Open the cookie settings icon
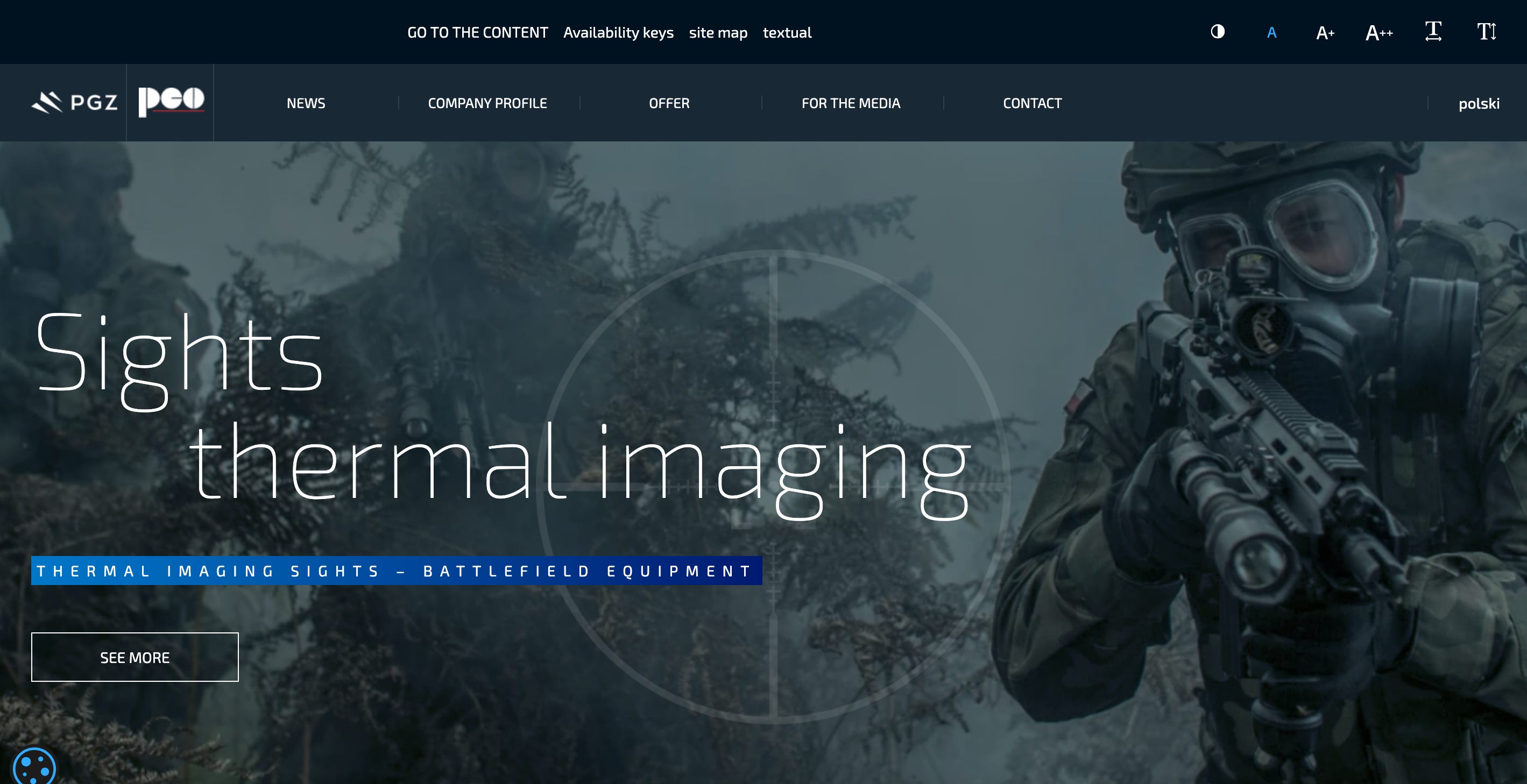 (x=34, y=768)
